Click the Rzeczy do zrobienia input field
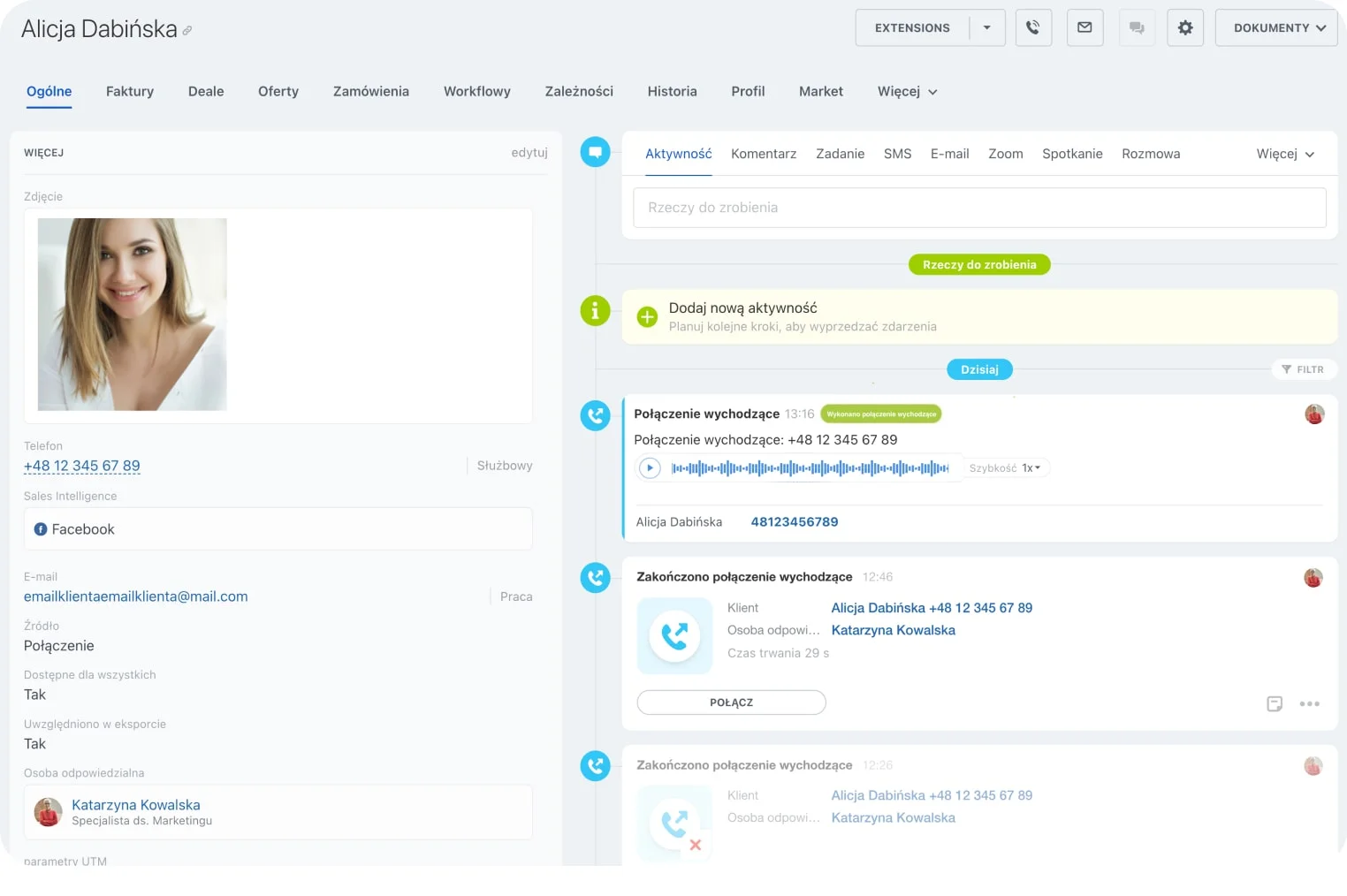Image resolution: width=1347 pixels, height=896 pixels. pos(979,208)
